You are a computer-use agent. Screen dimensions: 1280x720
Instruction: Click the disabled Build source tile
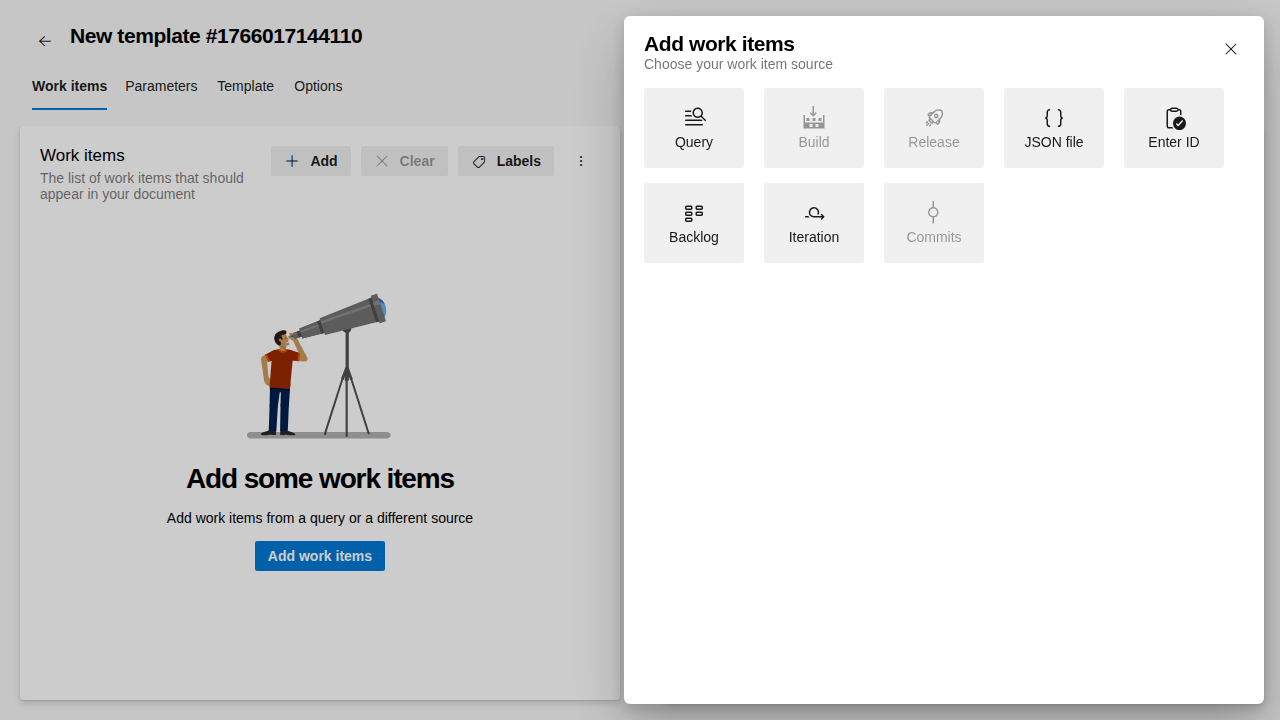[813, 127]
